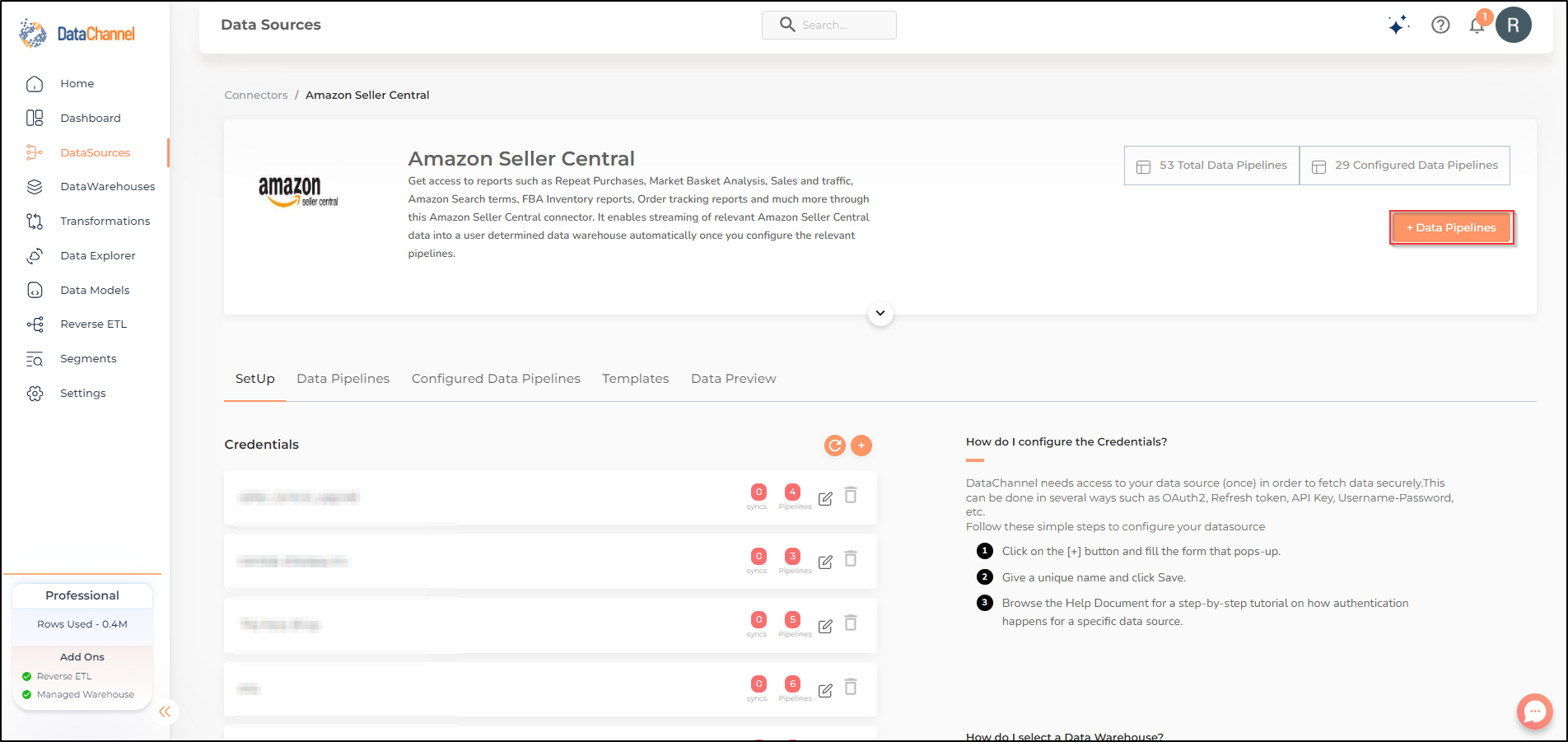Switch to the Templates tab
Screen dimensions: 1568x742
(x=635, y=379)
